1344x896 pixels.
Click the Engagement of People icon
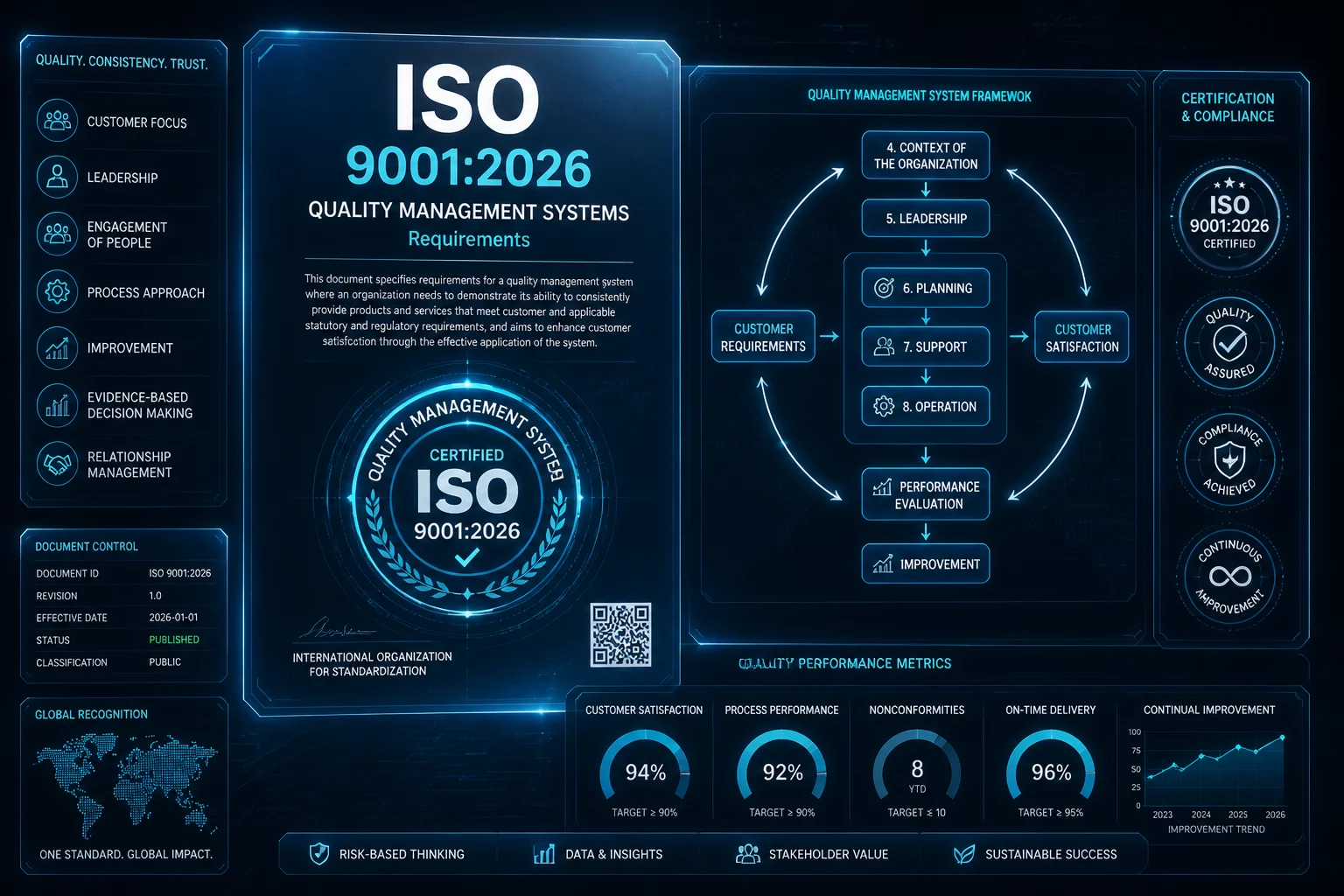tap(57, 234)
